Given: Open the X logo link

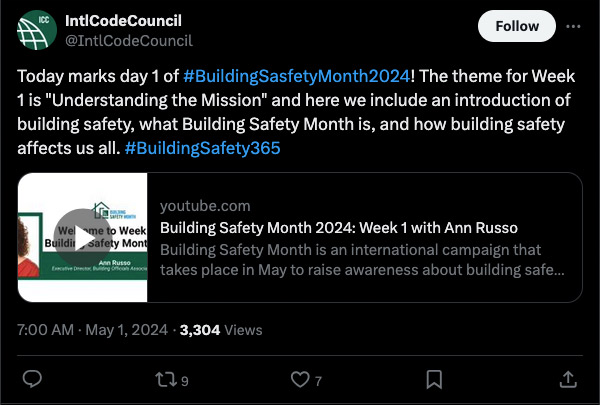Looking at the screenshot, I should tap(572, 27).
